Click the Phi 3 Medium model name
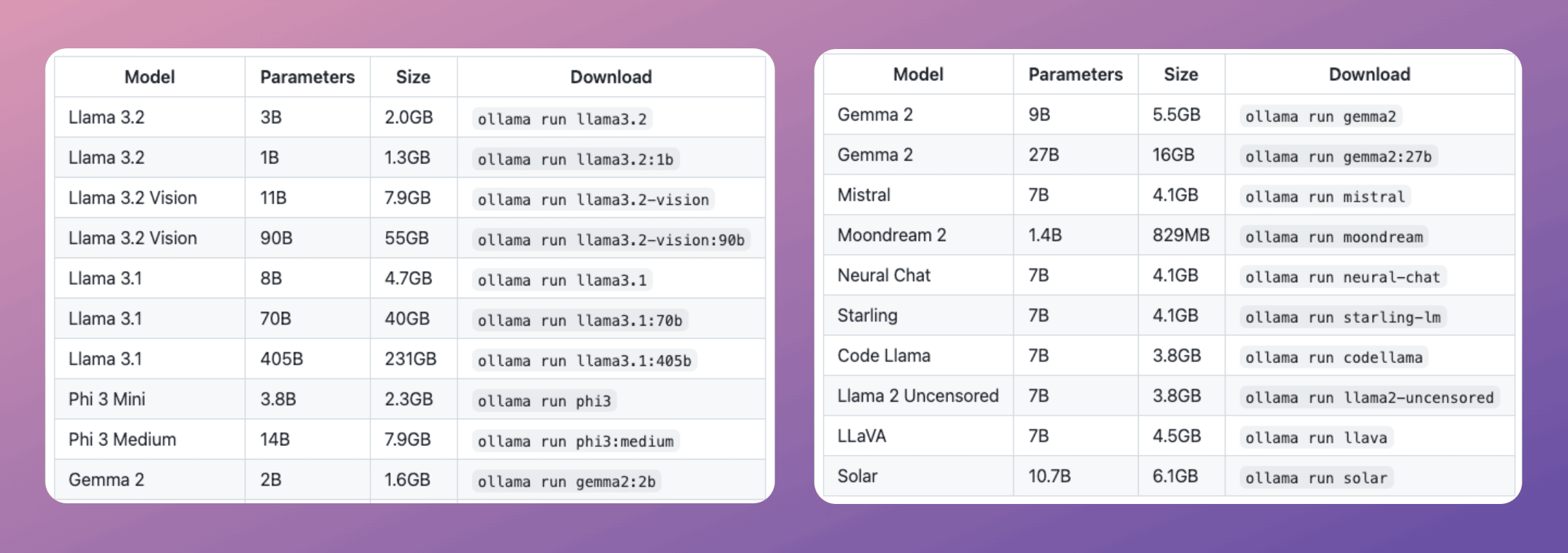The height and width of the screenshot is (553, 1568). coord(122,439)
